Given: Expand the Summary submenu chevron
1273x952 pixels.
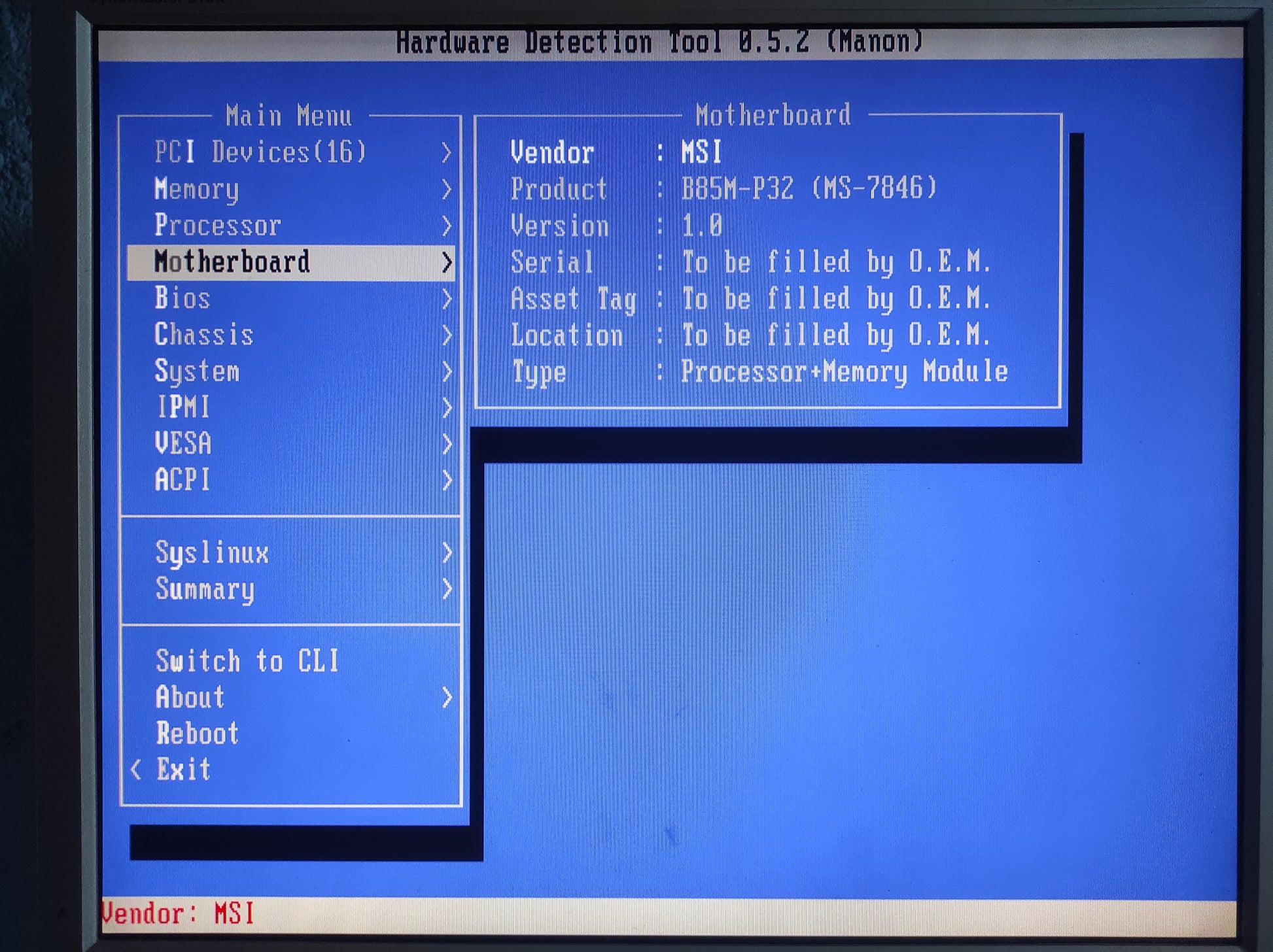Looking at the screenshot, I should [x=447, y=589].
